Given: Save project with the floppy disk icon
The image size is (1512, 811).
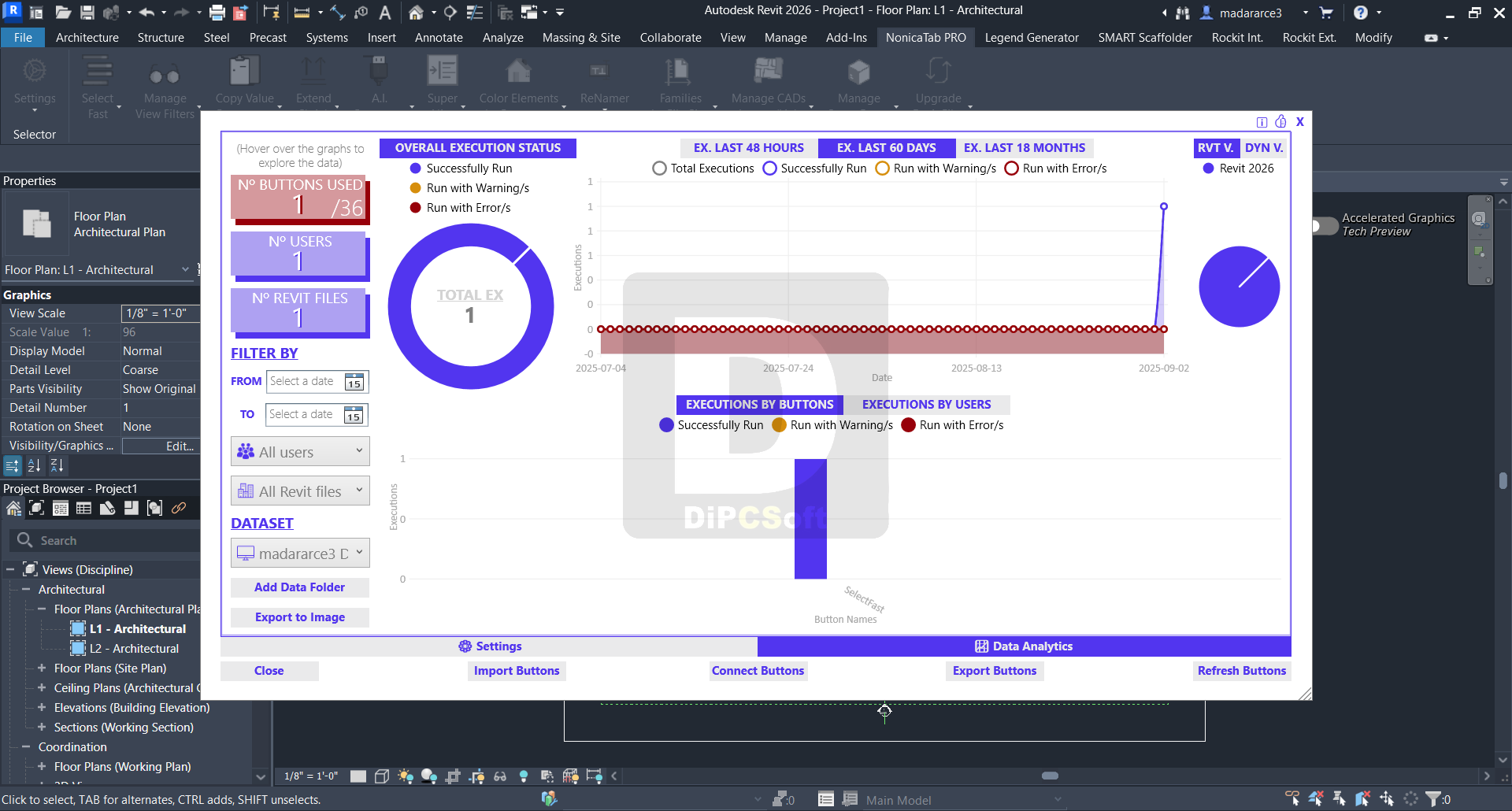Looking at the screenshot, I should [x=87, y=13].
